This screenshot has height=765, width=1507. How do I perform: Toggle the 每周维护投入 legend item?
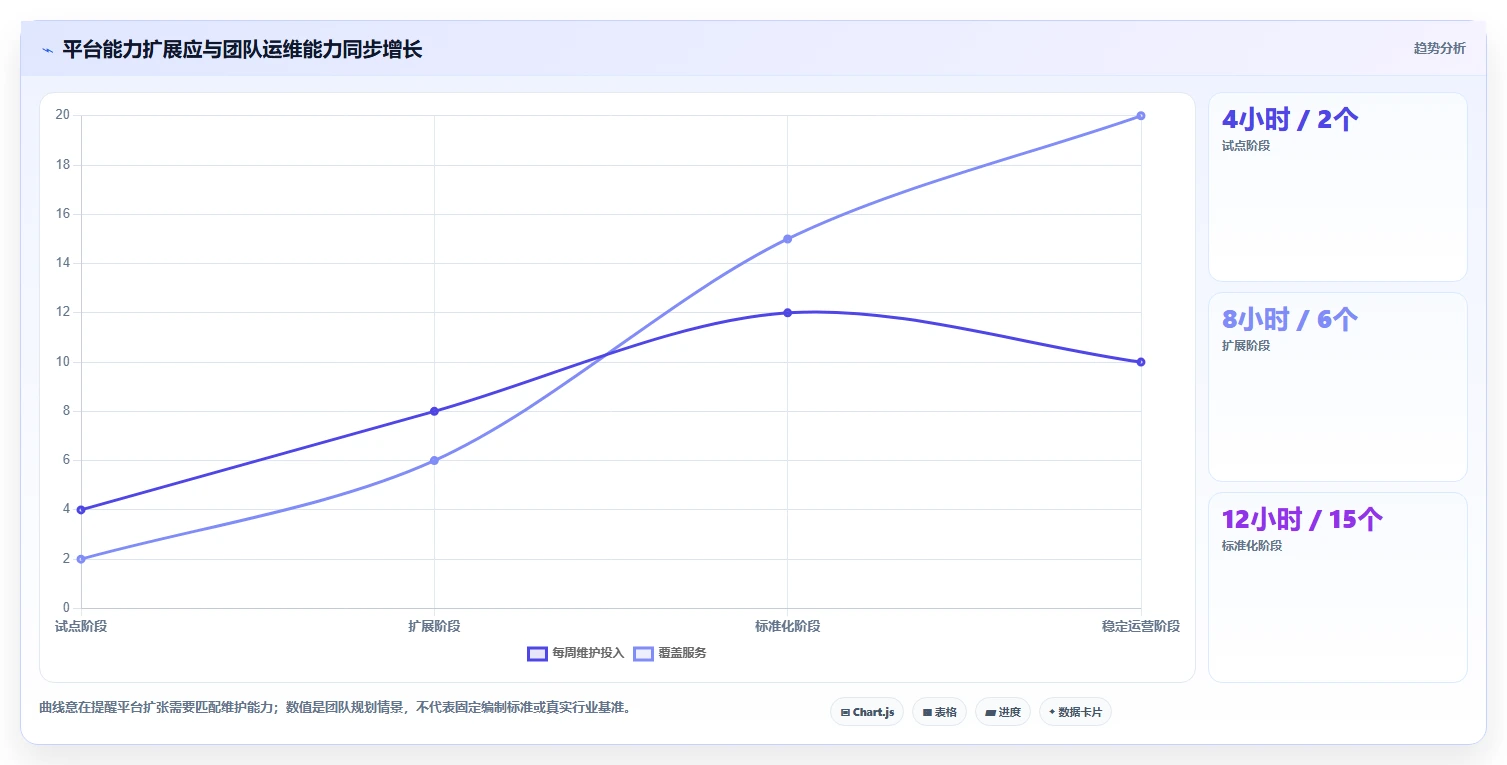[576, 653]
